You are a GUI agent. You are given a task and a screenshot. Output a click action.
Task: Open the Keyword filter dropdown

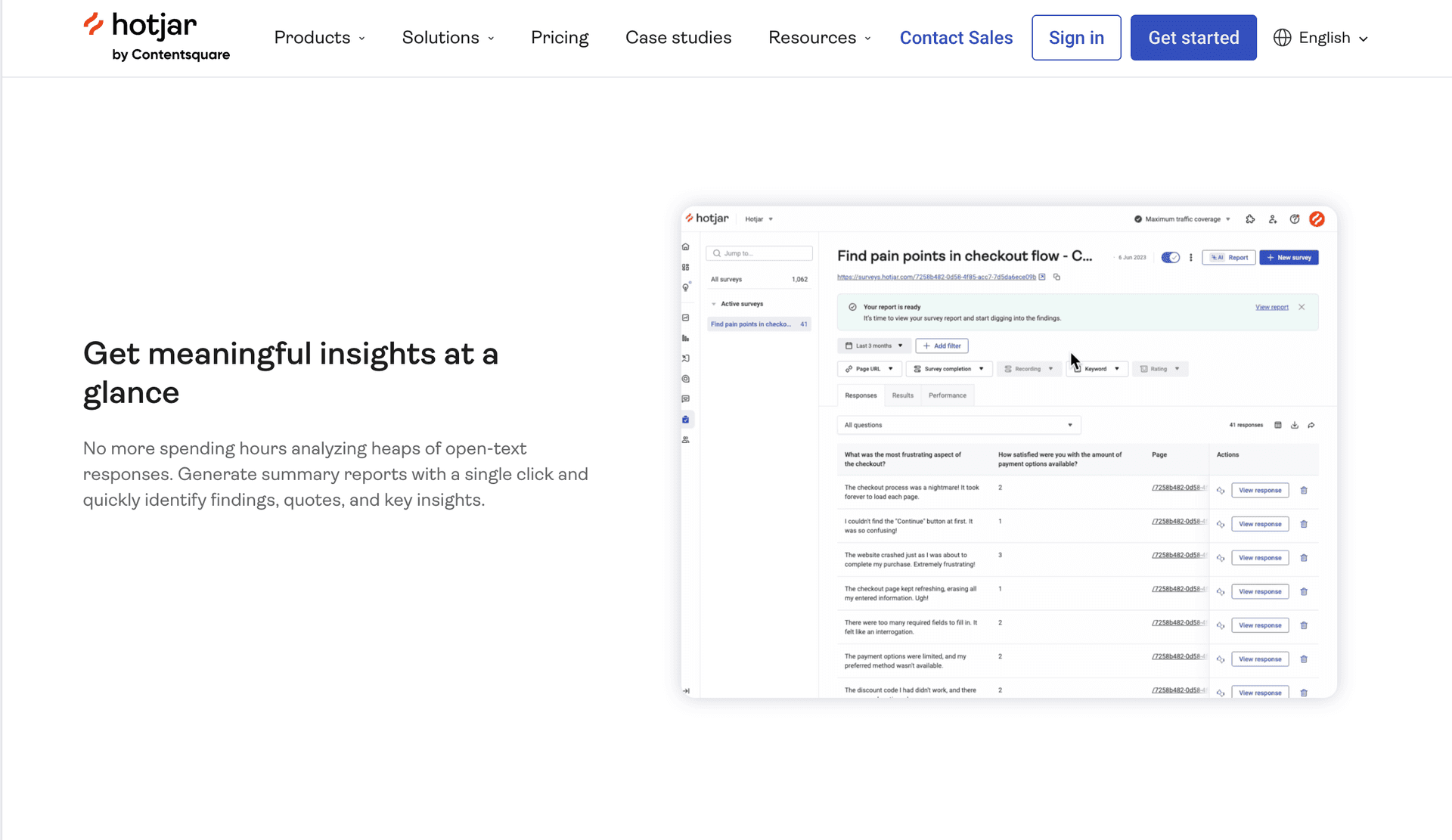tap(1097, 369)
